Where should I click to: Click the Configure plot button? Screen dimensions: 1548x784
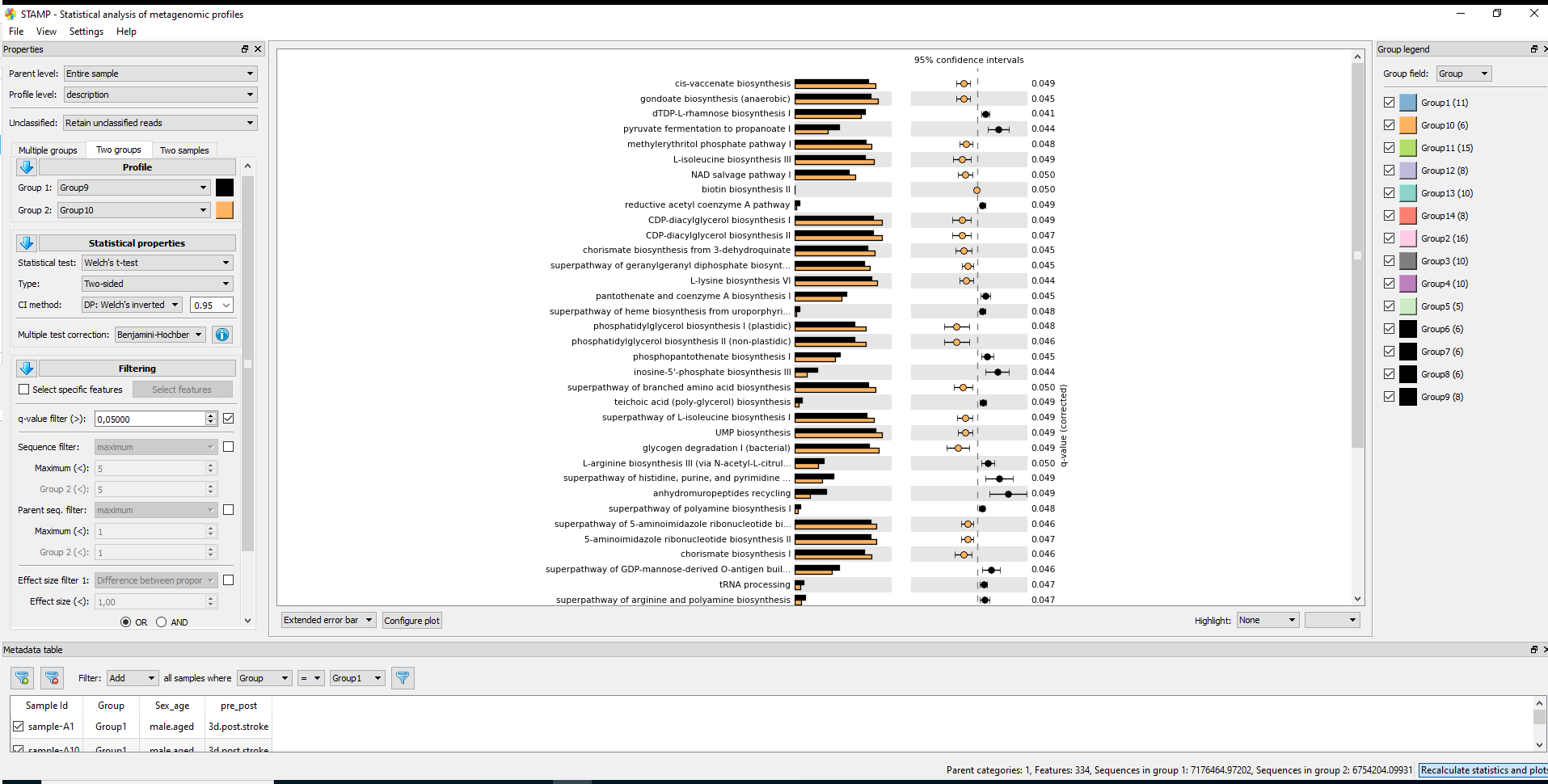411,620
